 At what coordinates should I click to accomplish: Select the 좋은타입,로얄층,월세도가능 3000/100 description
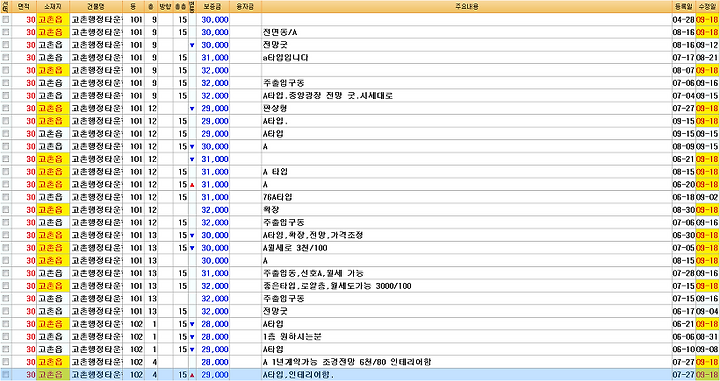coord(337,286)
